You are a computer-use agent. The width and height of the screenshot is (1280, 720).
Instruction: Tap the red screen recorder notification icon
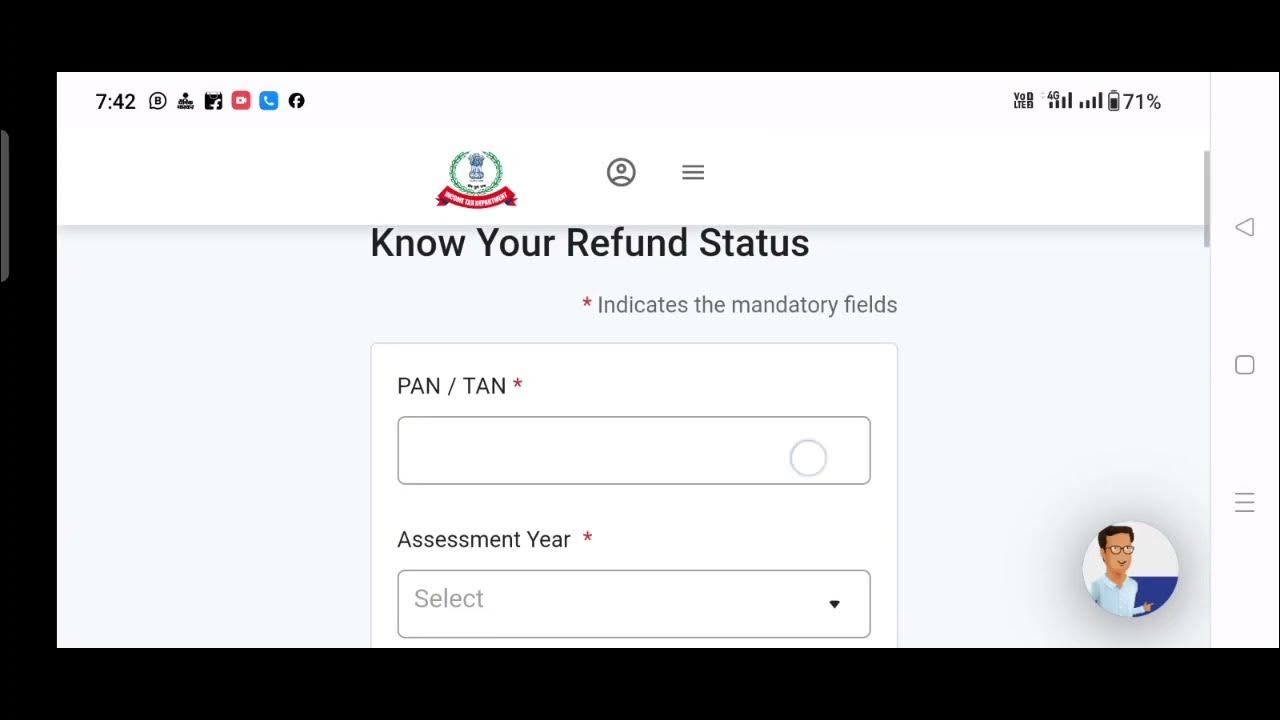click(x=241, y=101)
